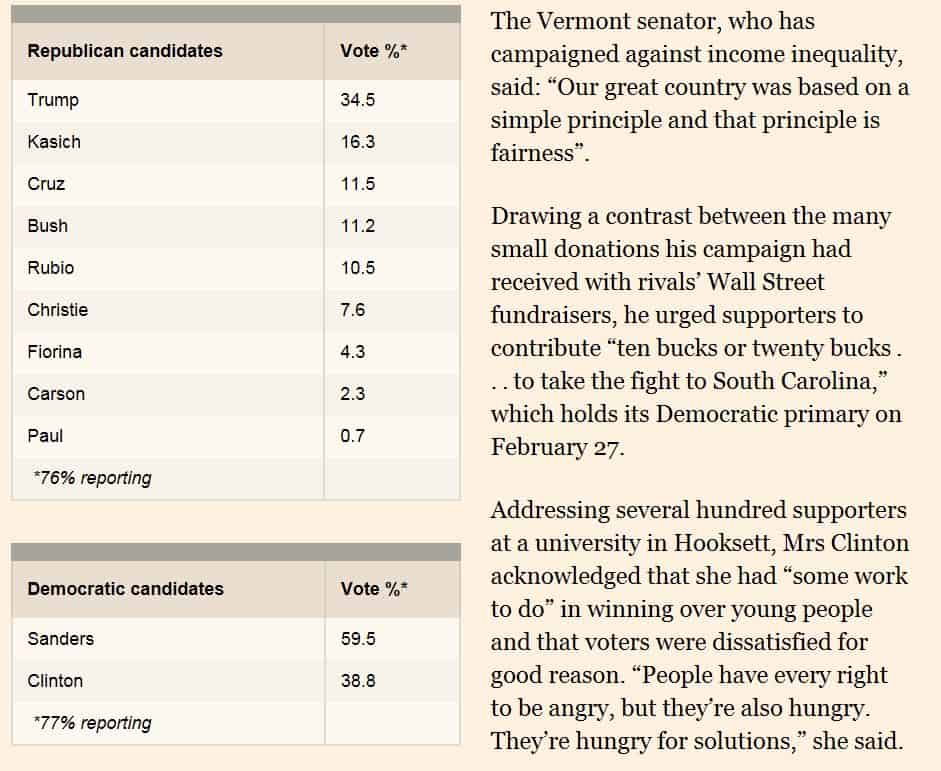Click Trump's 34.5 vote percentage
The image size is (941, 771).
tap(358, 100)
